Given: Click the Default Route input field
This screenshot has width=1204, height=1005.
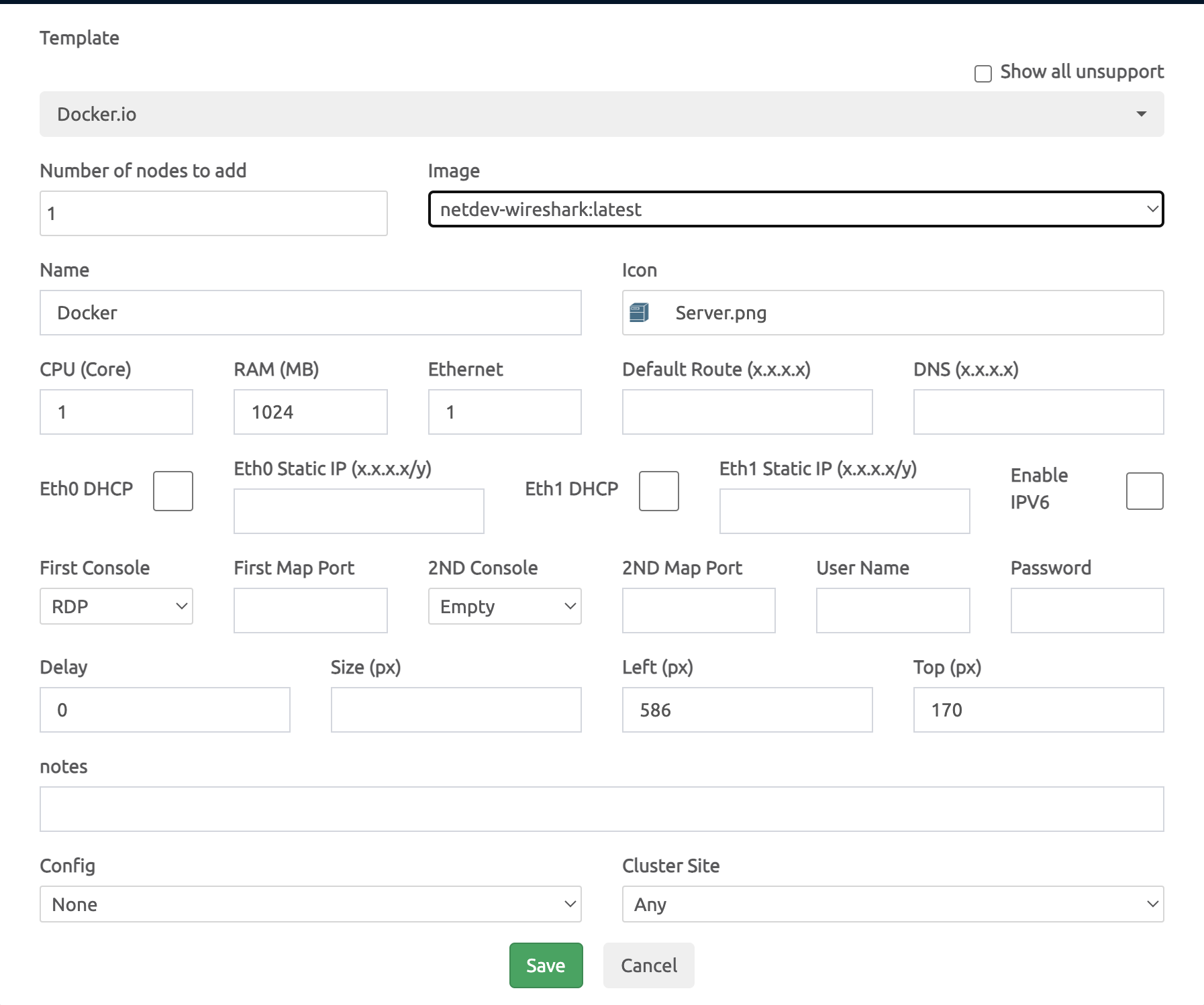Looking at the screenshot, I should coord(748,412).
